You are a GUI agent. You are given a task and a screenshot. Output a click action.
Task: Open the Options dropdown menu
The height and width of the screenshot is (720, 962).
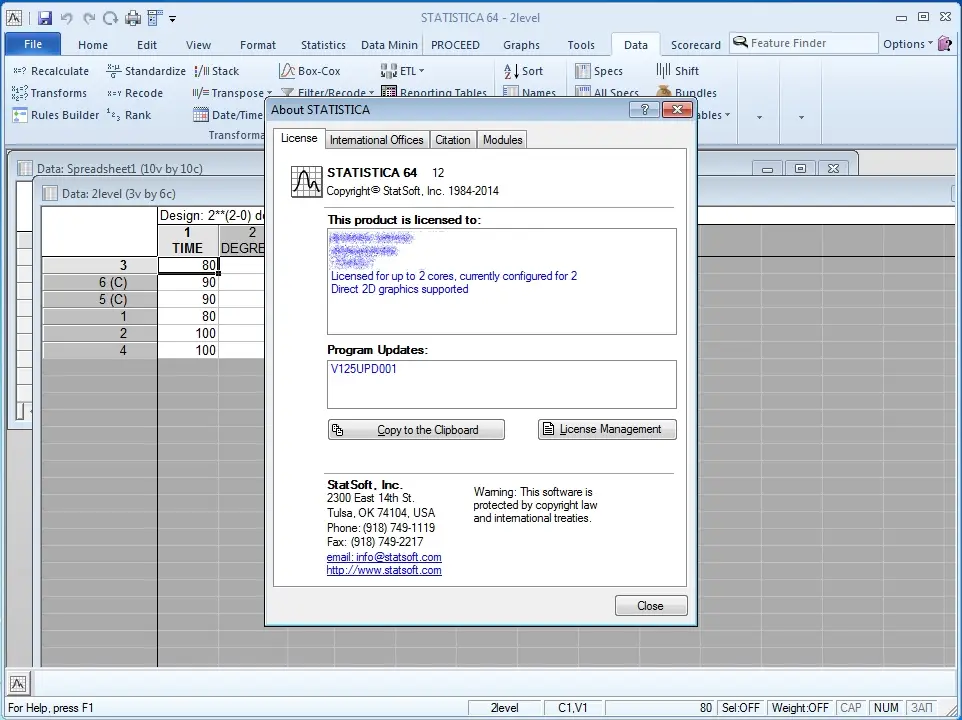(908, 44)
